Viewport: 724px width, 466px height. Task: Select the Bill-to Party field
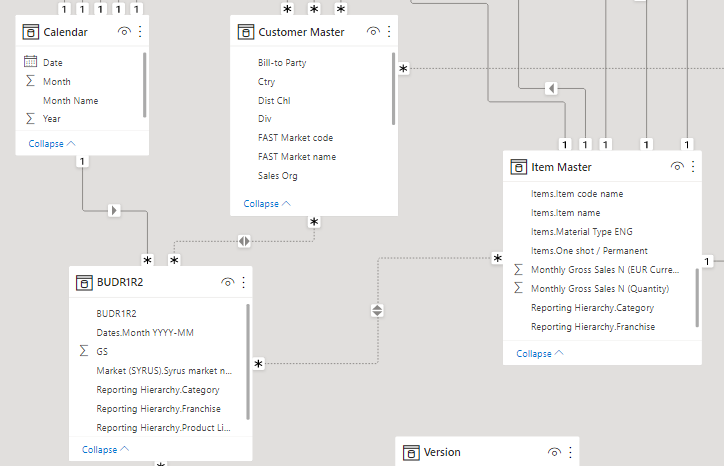point(282,62)
